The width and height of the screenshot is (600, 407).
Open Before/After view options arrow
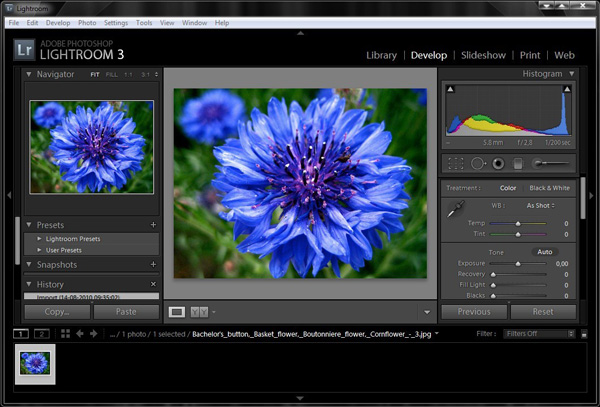click(x=214, y=312)
